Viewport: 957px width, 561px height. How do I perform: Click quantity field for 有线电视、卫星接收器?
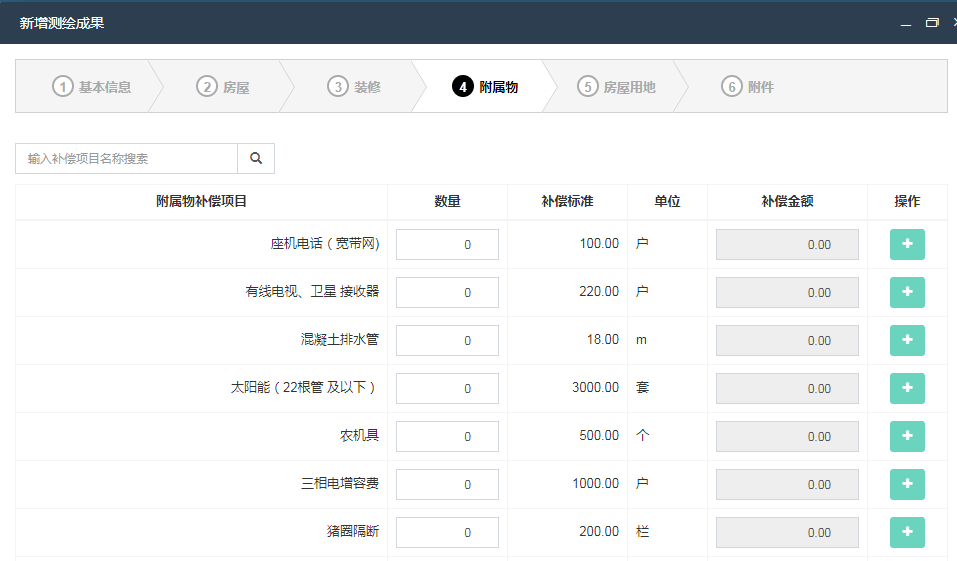pyautogui.click(x=447, y=292)
